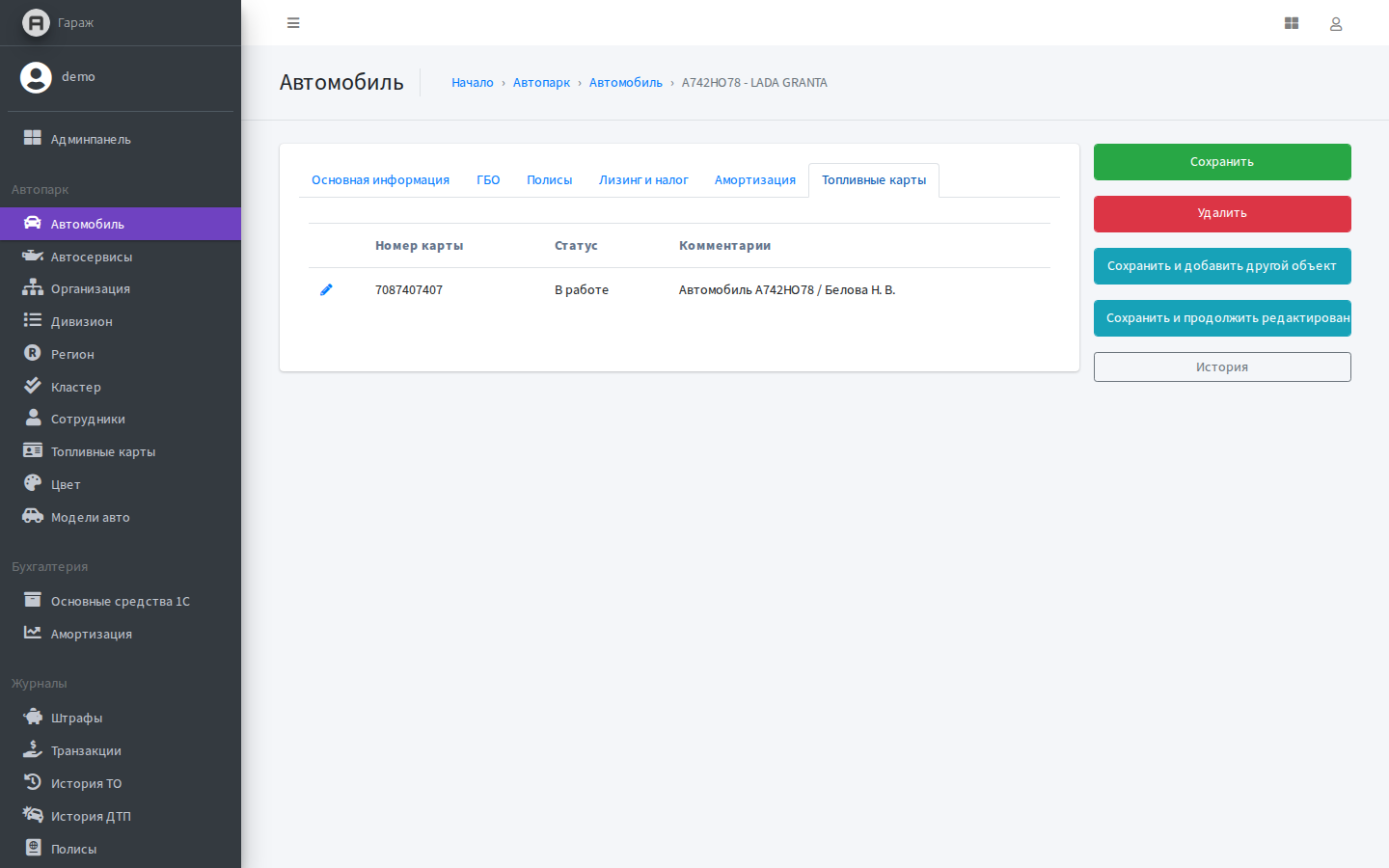Click Сохранить и добавить другой объект

(1222, 266)
